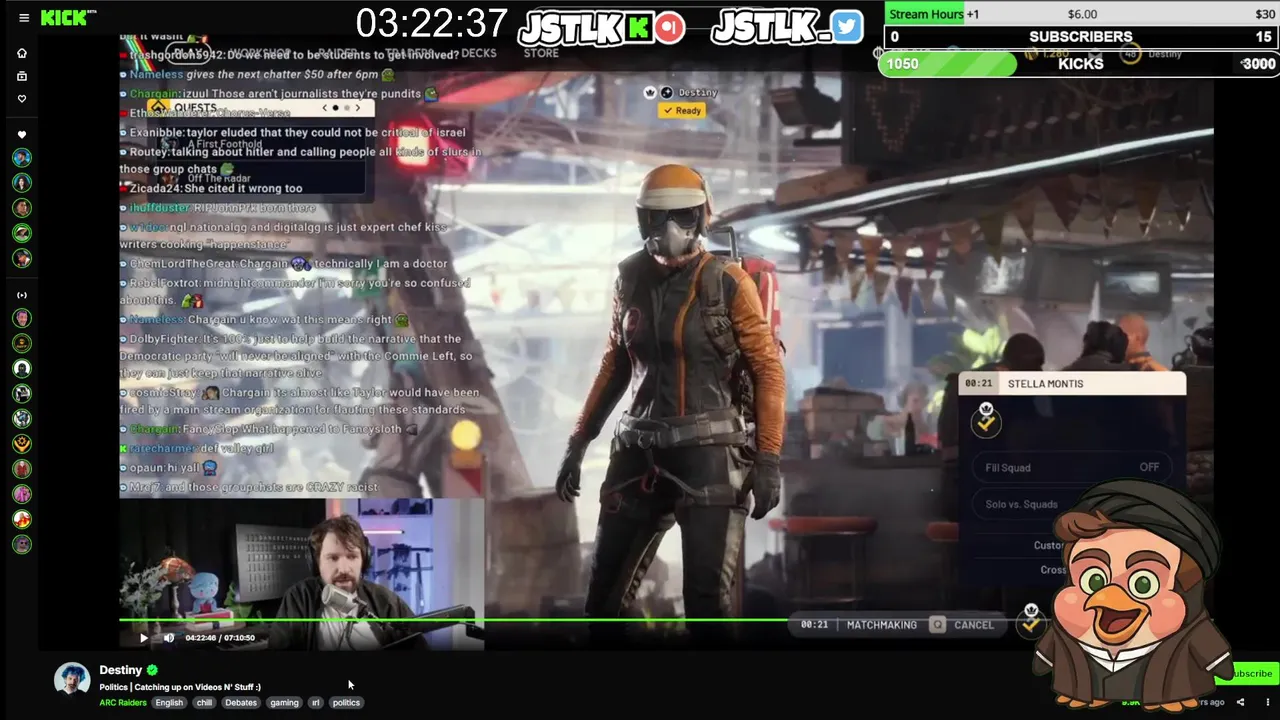Mute the stream using speaker icon
The height and width of the screenshot is (720, 1280).
pyautogui.click(x=169, y=637)
